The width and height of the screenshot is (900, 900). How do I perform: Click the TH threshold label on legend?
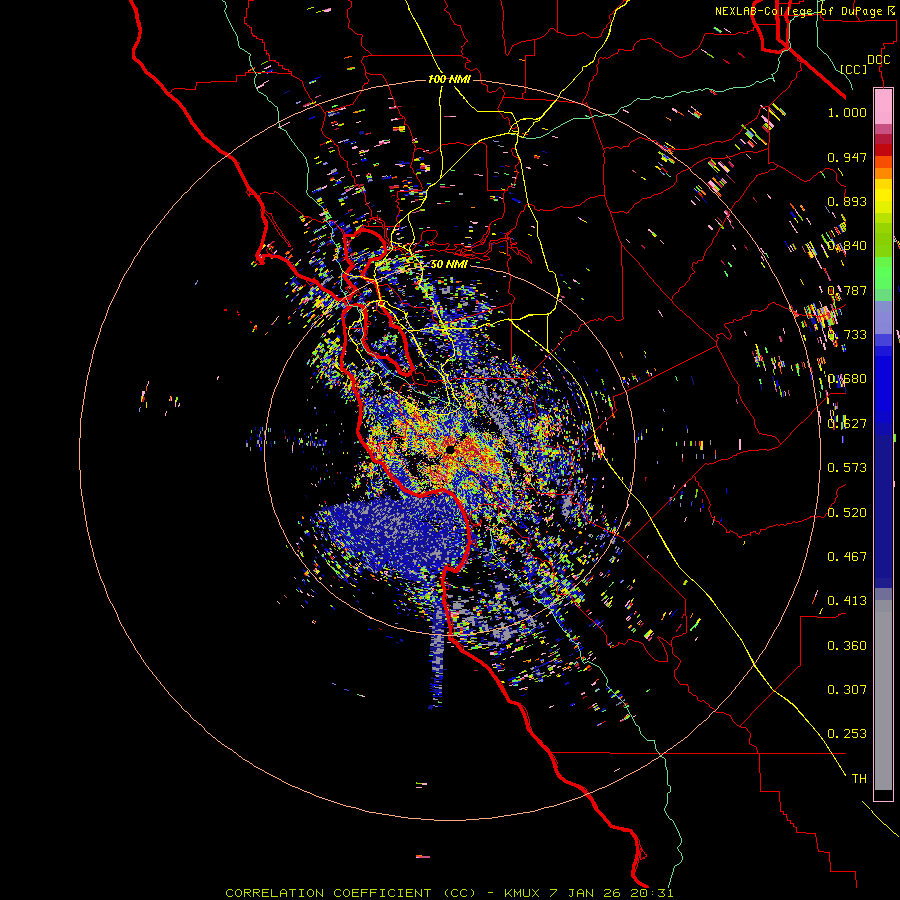[x=859, y=778]
